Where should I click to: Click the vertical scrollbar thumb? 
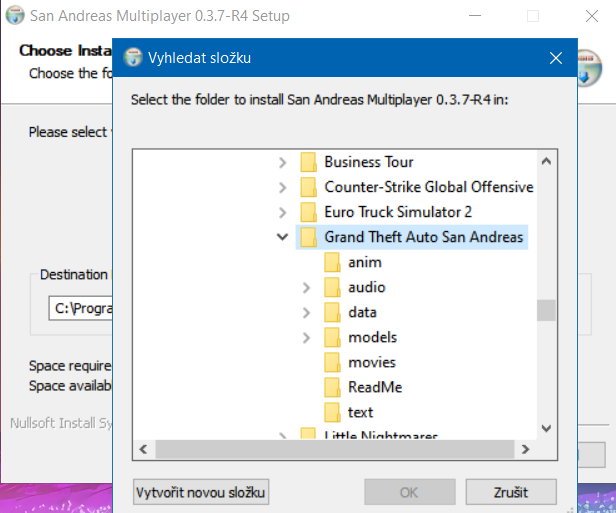pos(546,311)
